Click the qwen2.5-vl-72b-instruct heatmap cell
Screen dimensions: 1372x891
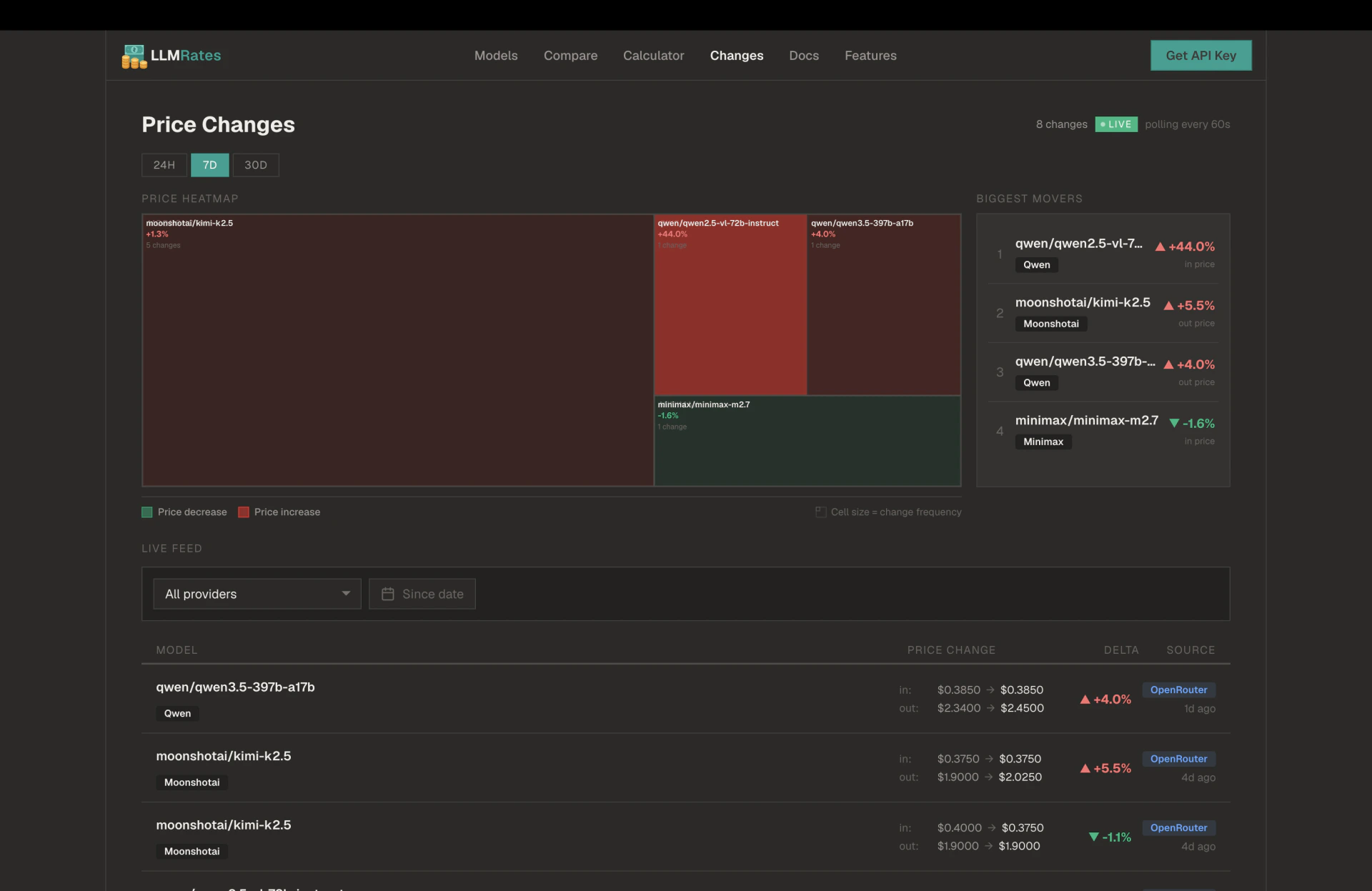(x=730, y=305)
